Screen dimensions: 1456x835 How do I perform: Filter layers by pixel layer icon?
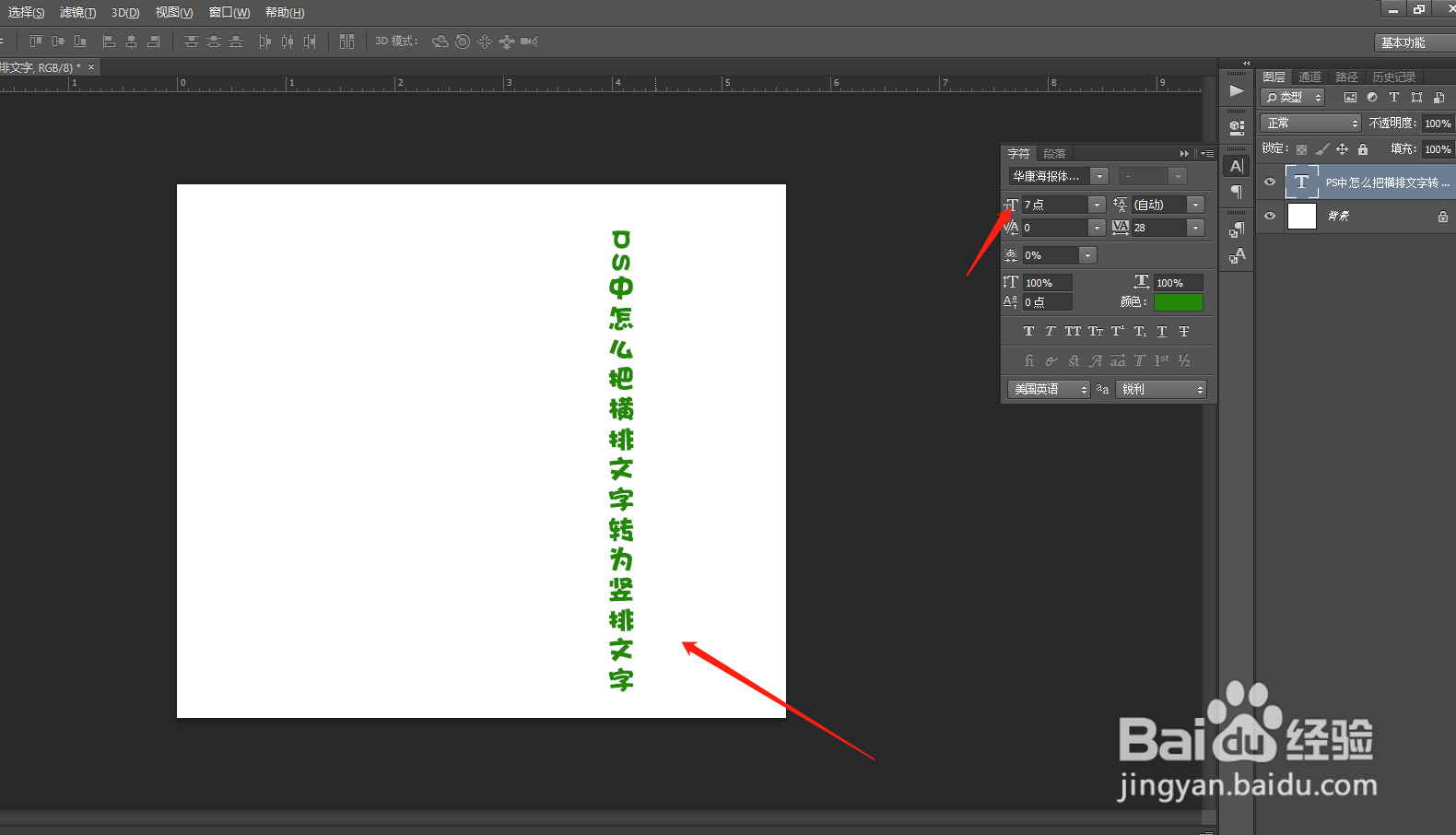1350,97
